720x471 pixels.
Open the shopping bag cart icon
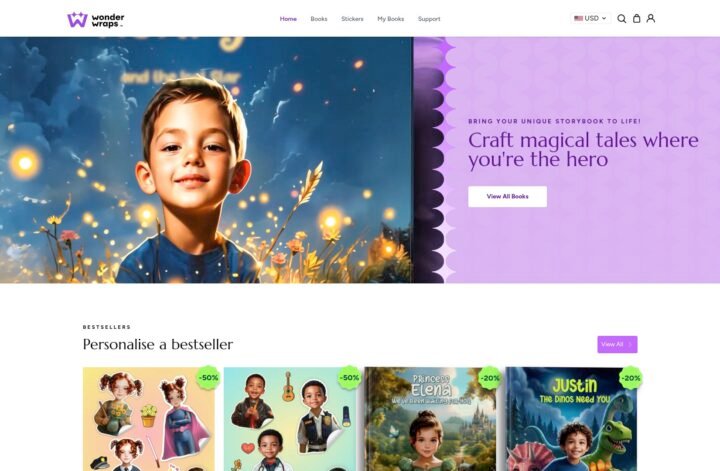tap(636, 18)
